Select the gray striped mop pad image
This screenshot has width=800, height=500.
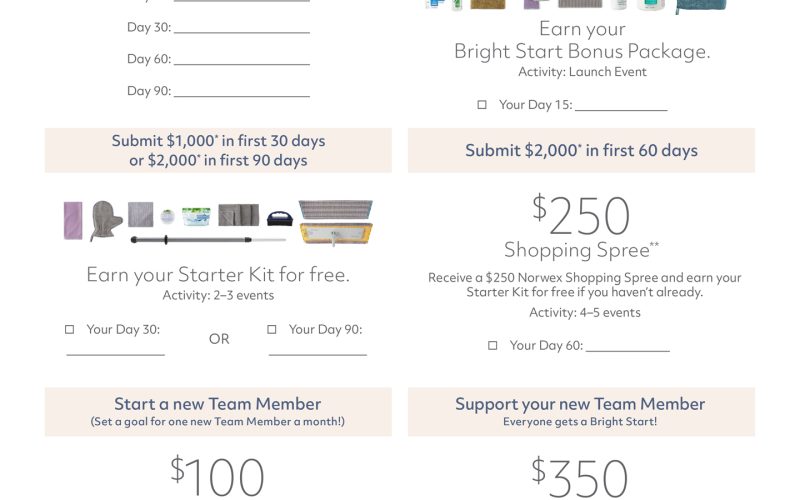point(335,210)
